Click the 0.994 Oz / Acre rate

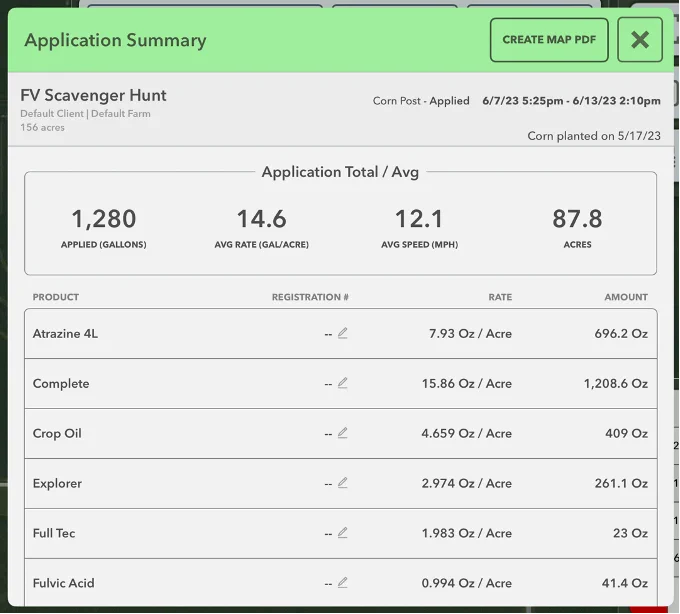pyautogui.click(x=467, y=583)
